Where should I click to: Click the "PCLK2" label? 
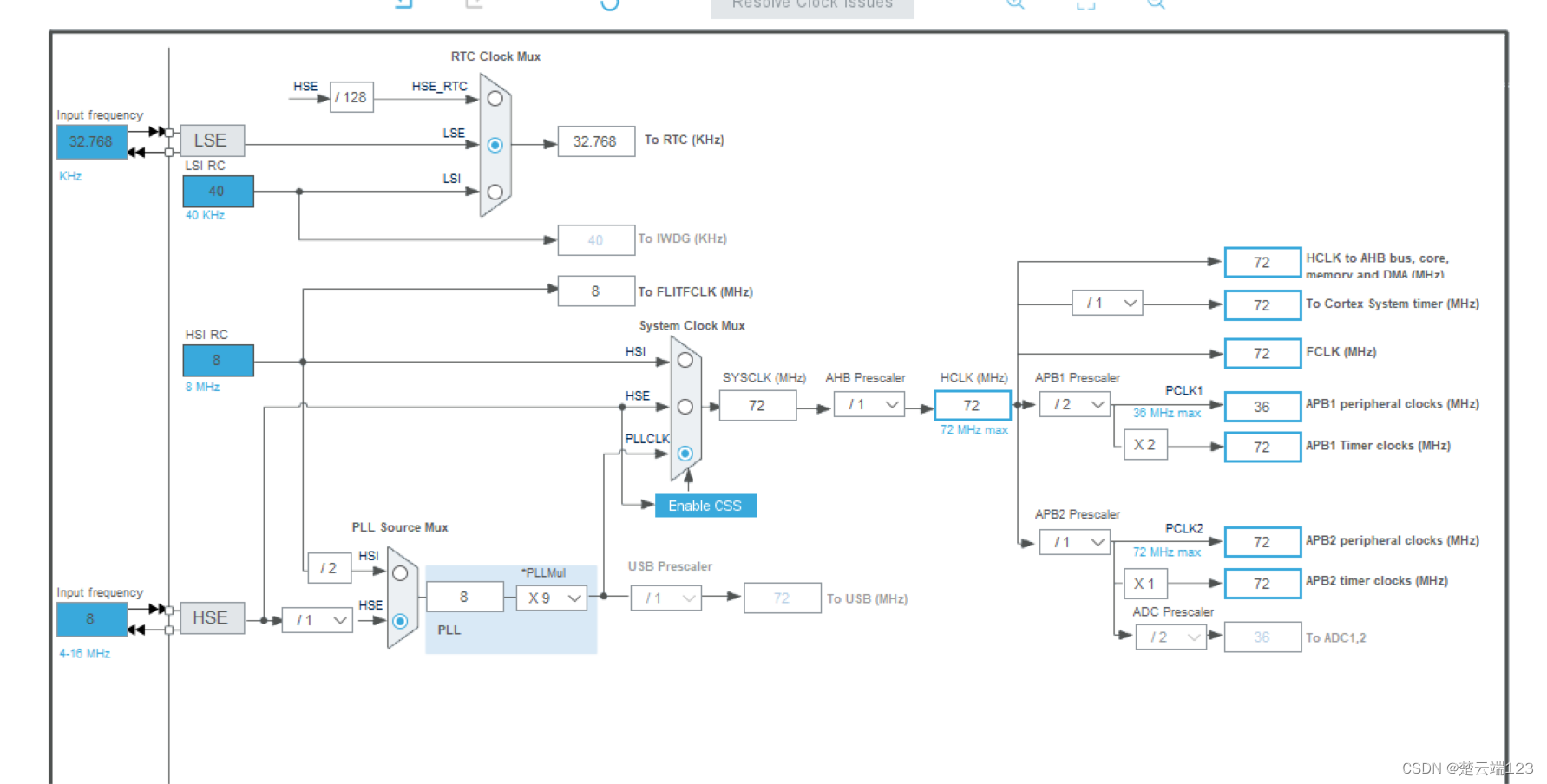(1184, 528)
